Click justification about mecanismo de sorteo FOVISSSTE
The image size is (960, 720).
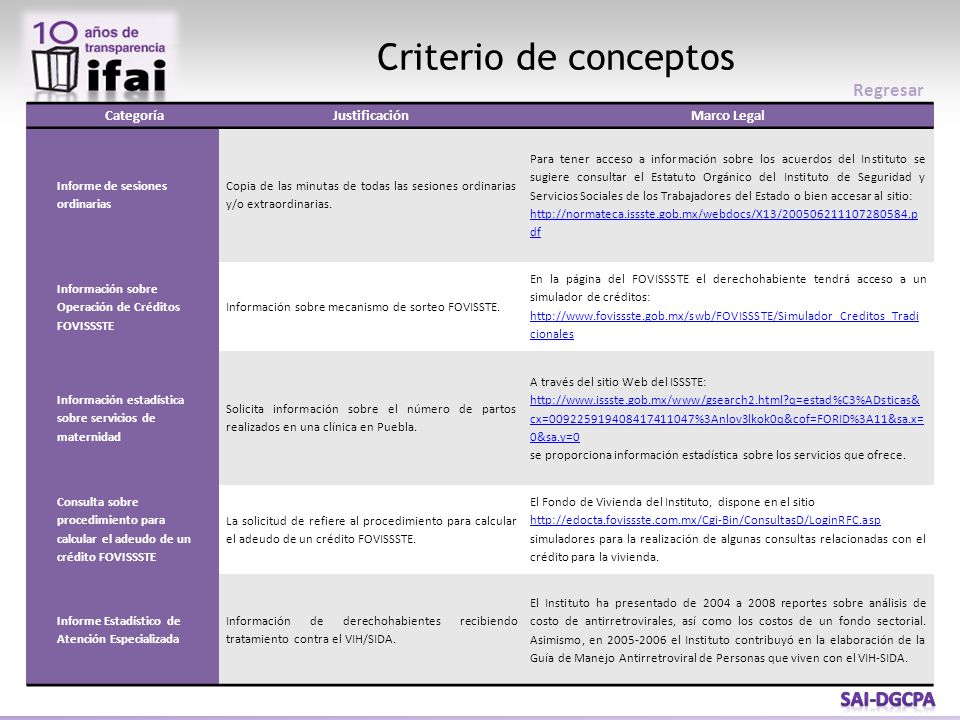pos(362,307)
